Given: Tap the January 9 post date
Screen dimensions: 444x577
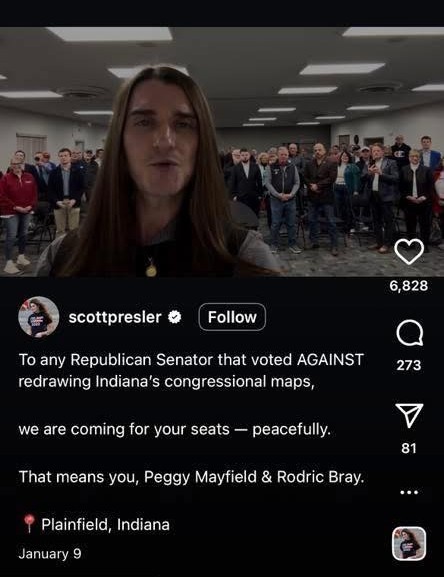Looking at the screenshot, I should pos(50,554).
